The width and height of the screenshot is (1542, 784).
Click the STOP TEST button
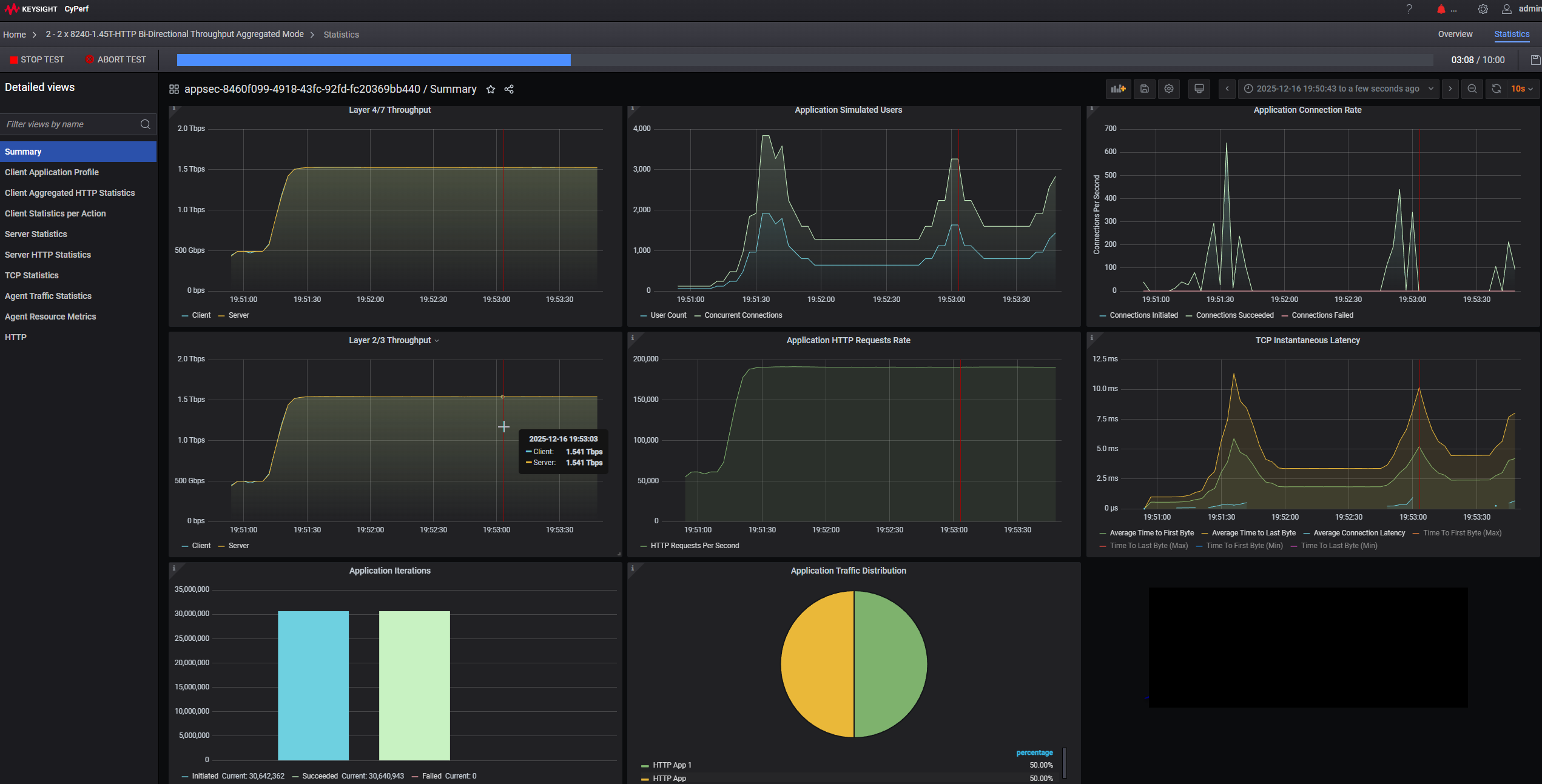pos(37,60)
